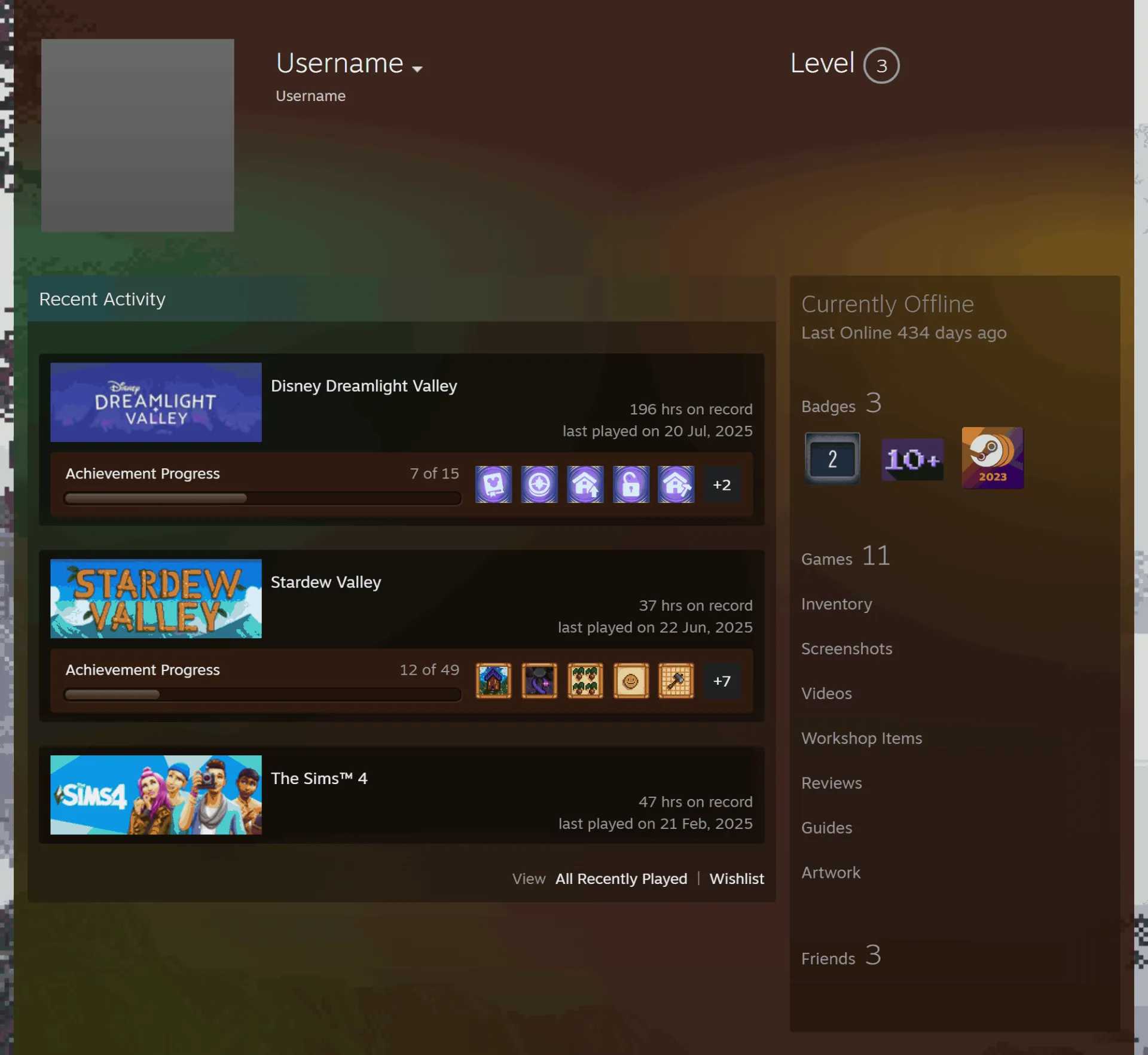
Task: Open the Screenshots link
Action: 847,649
